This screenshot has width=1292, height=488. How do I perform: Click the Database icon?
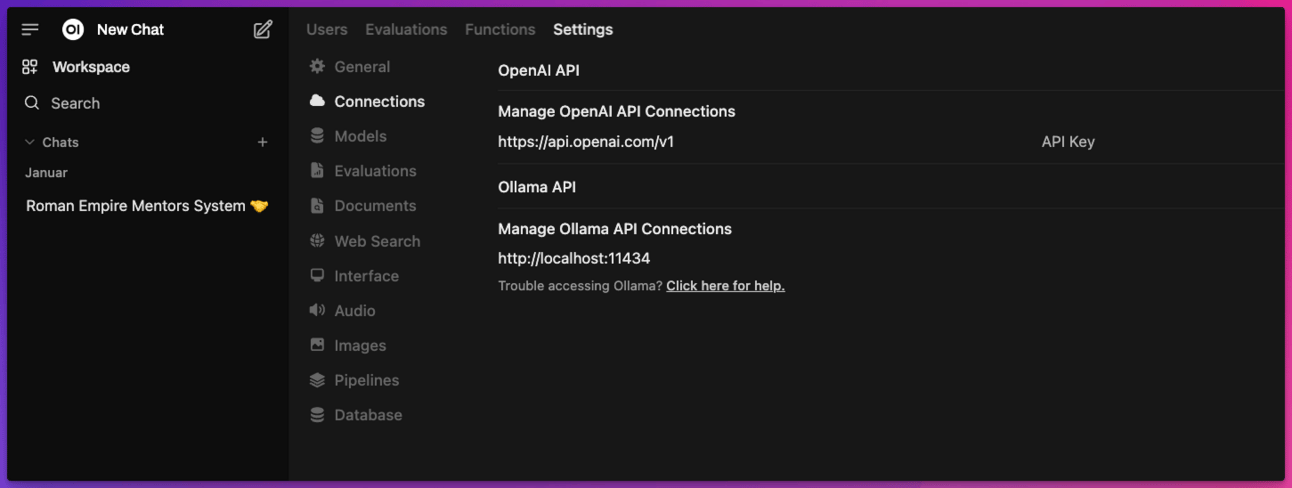point(317,414)
